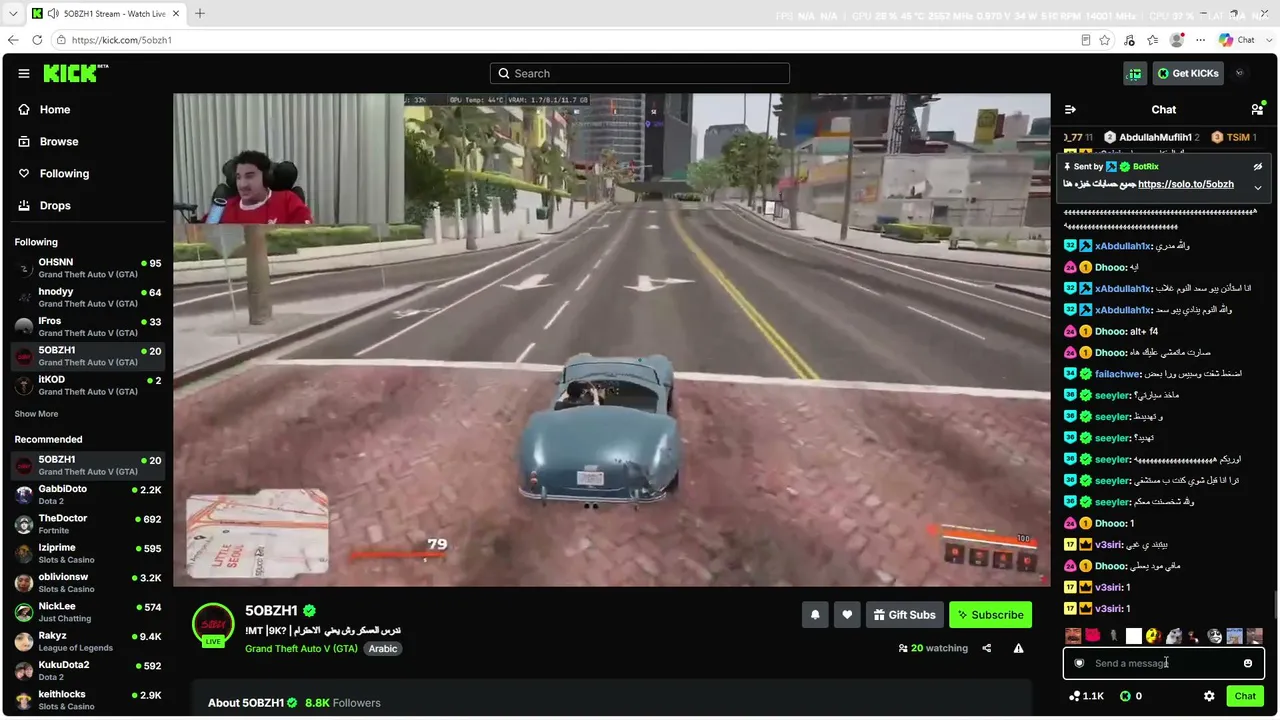Click the KICKs balance icon showing 0

click(x=1131, y=696)
